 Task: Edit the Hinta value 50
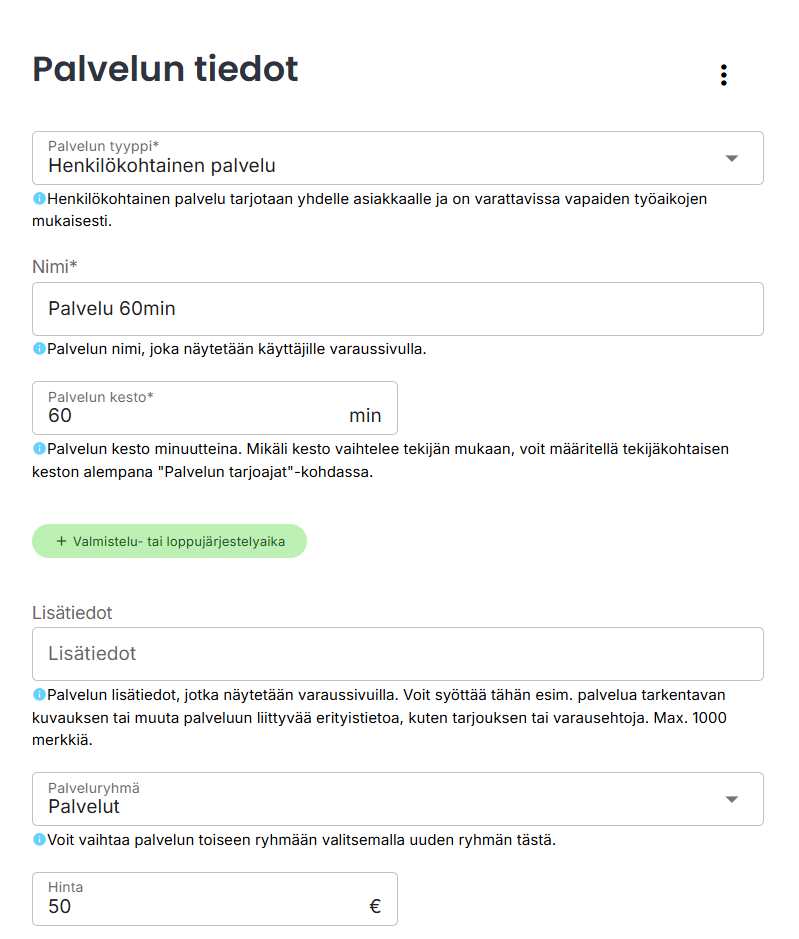60,907
